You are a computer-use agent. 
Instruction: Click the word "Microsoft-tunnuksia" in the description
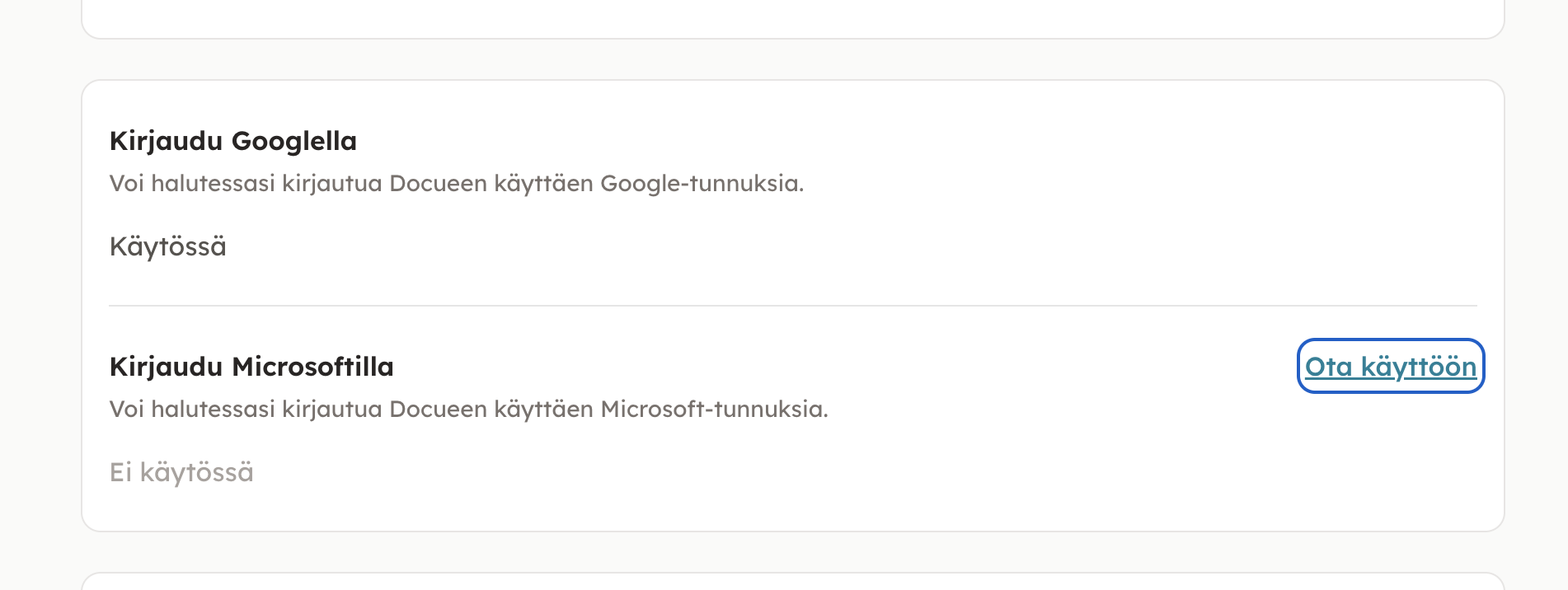(713, 409)
